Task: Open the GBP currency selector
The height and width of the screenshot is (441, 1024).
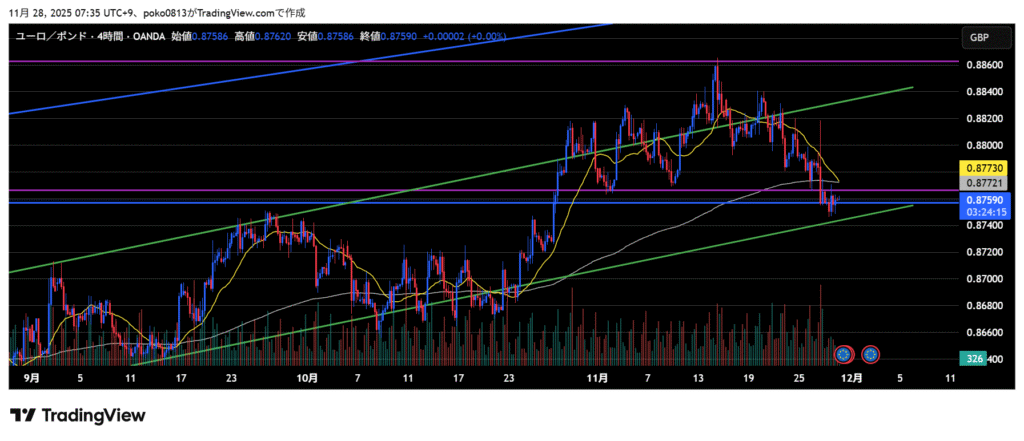Action: tap(977, 37)
